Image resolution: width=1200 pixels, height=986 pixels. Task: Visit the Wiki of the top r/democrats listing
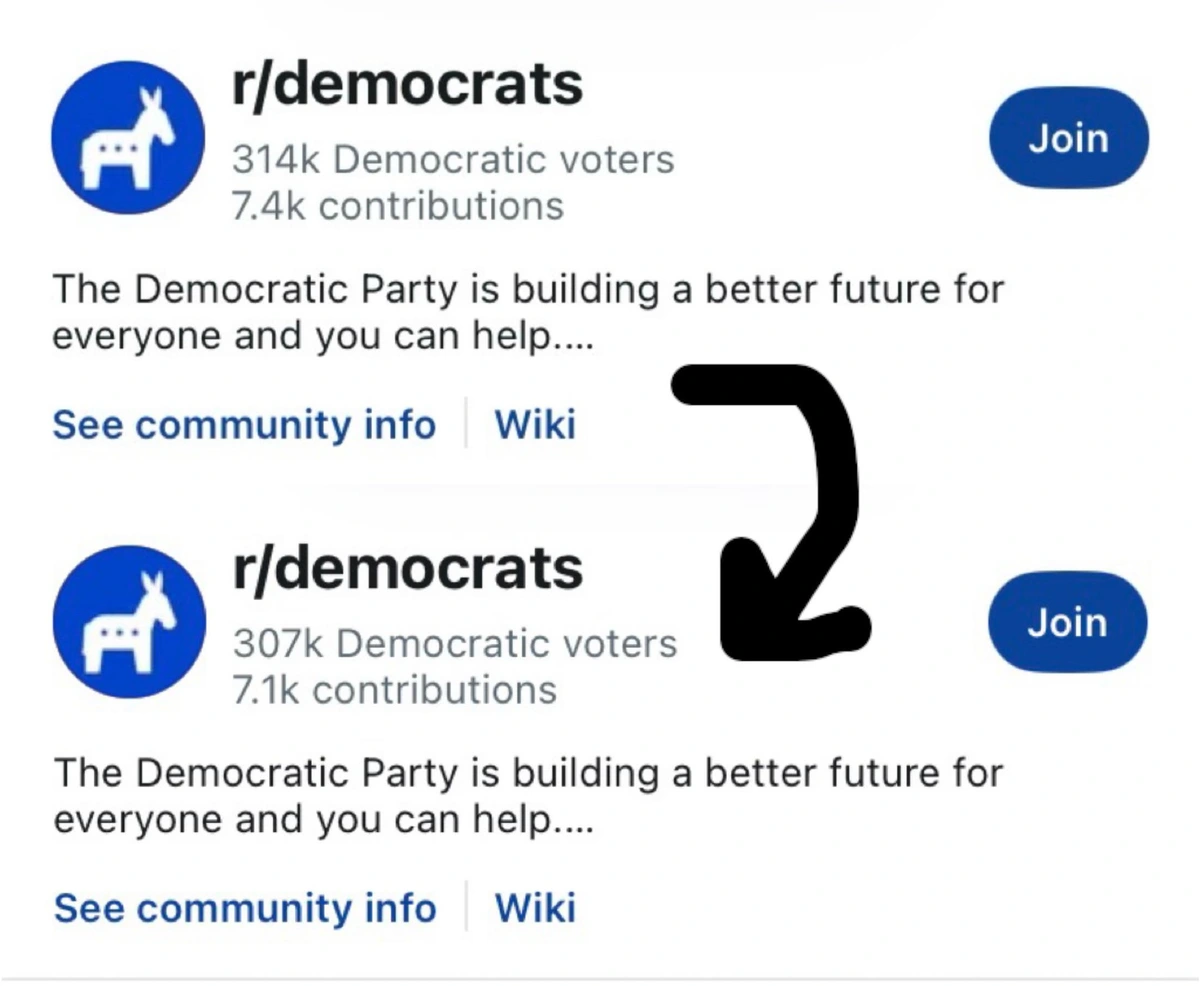point(535,425)
